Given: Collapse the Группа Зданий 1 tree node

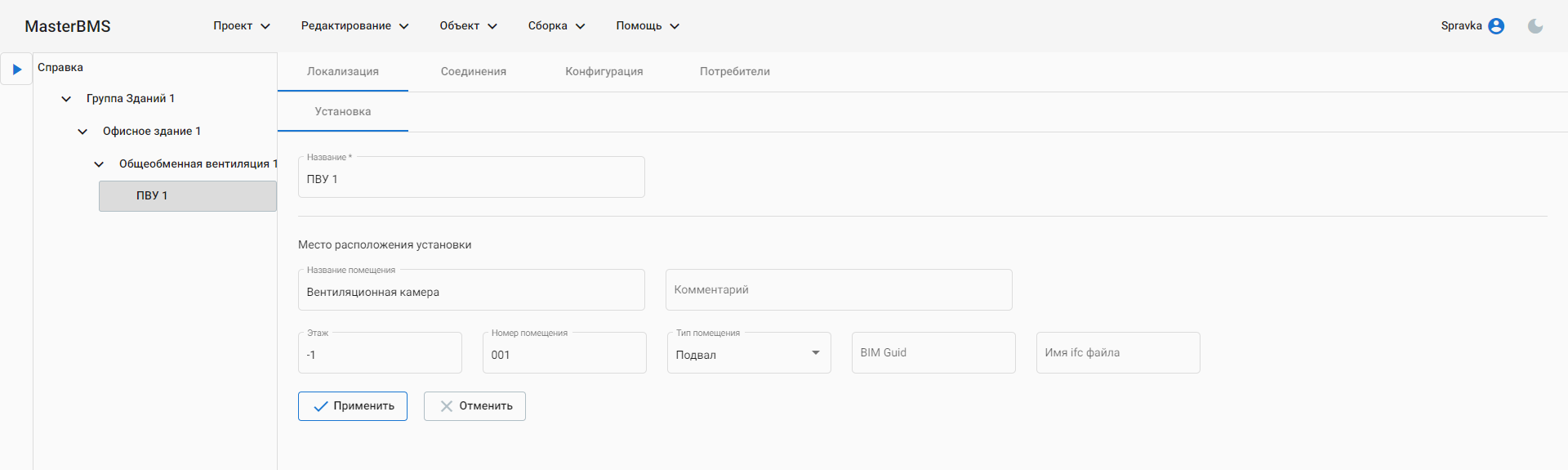Looking at the screenshot, I should [66, 99].
